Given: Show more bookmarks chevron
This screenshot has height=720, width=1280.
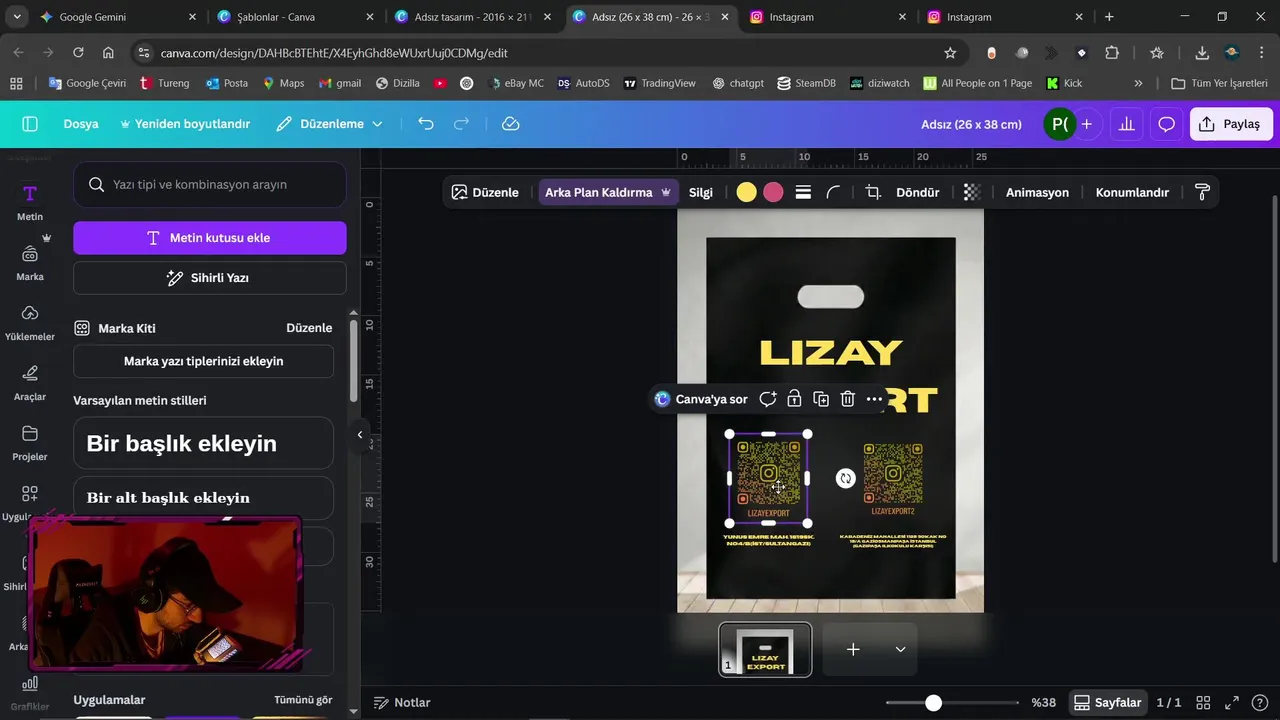Looking at the screenshot, I should coord(1138,83).
